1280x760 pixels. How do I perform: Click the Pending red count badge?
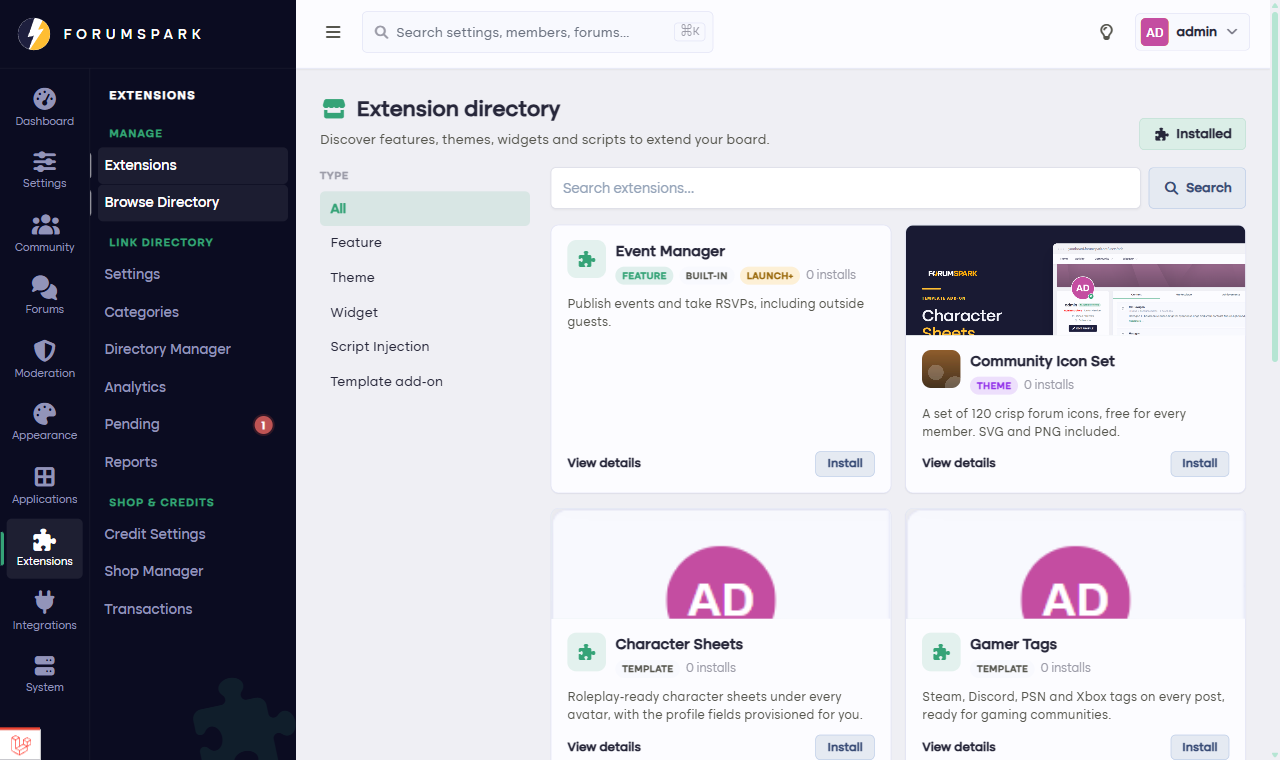(263, 425)
